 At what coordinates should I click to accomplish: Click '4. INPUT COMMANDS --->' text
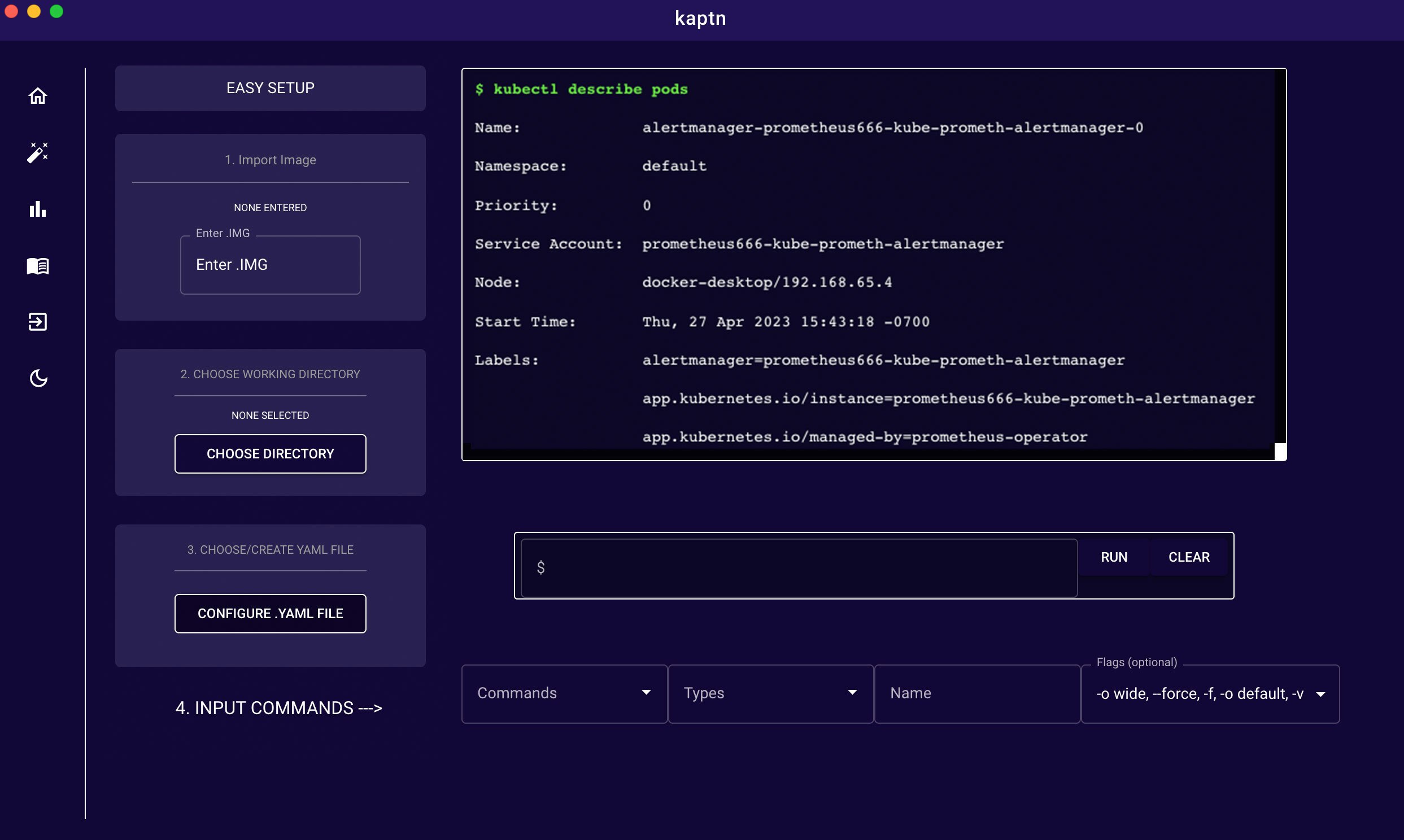278,707
